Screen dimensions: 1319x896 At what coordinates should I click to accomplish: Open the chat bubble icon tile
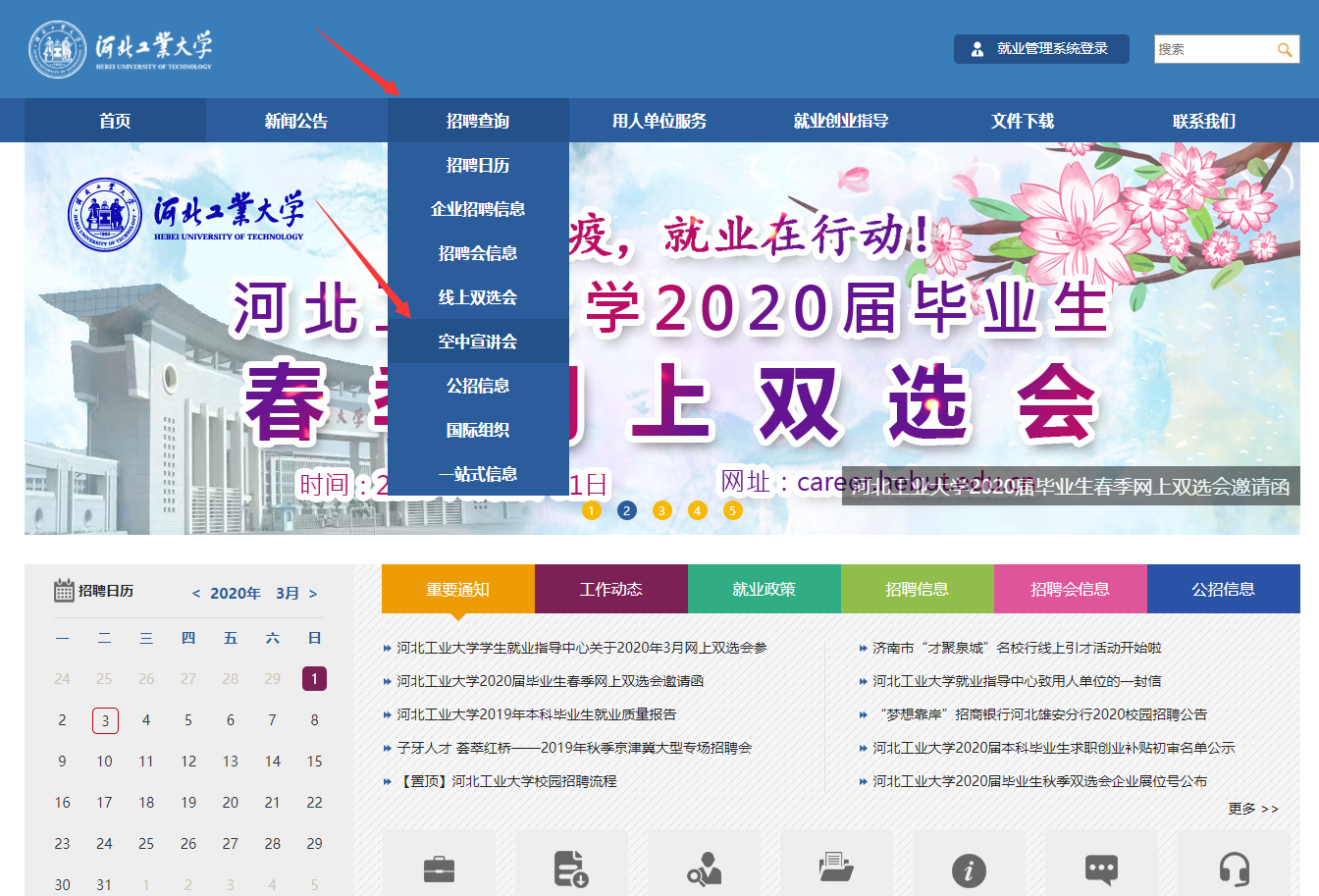[x=1101, y=869]
